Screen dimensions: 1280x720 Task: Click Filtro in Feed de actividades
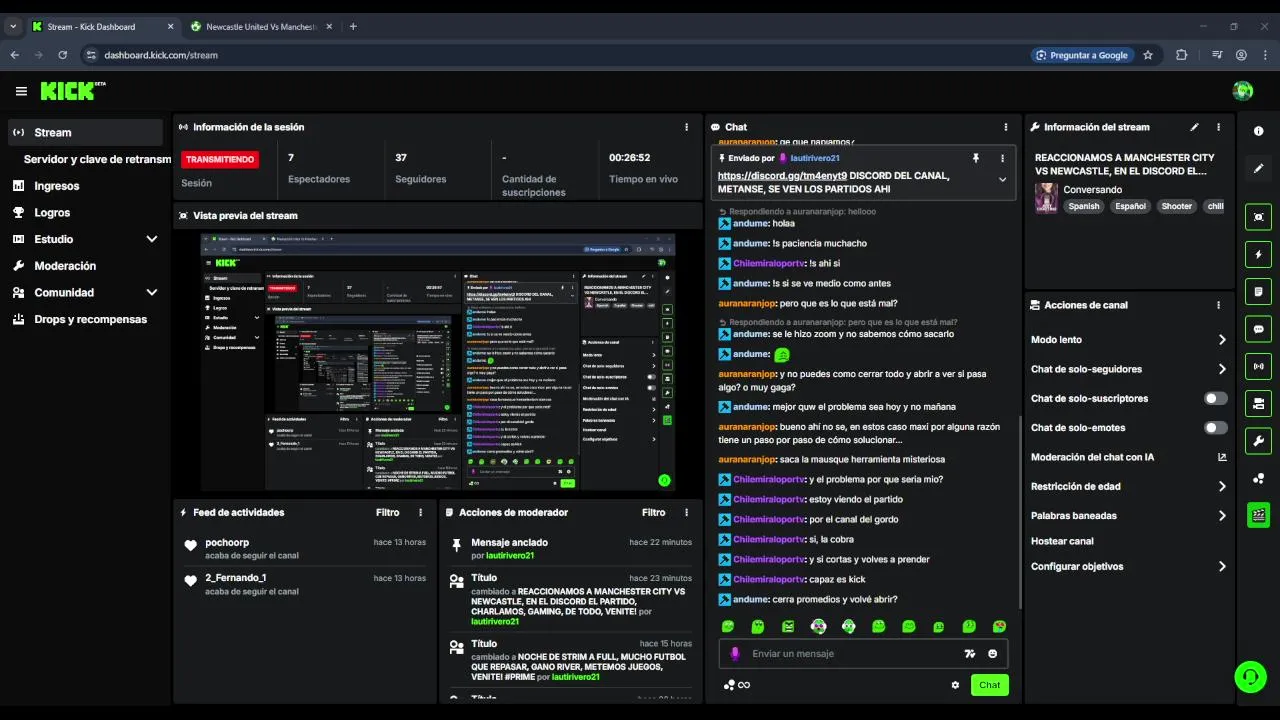click(388, 512)
